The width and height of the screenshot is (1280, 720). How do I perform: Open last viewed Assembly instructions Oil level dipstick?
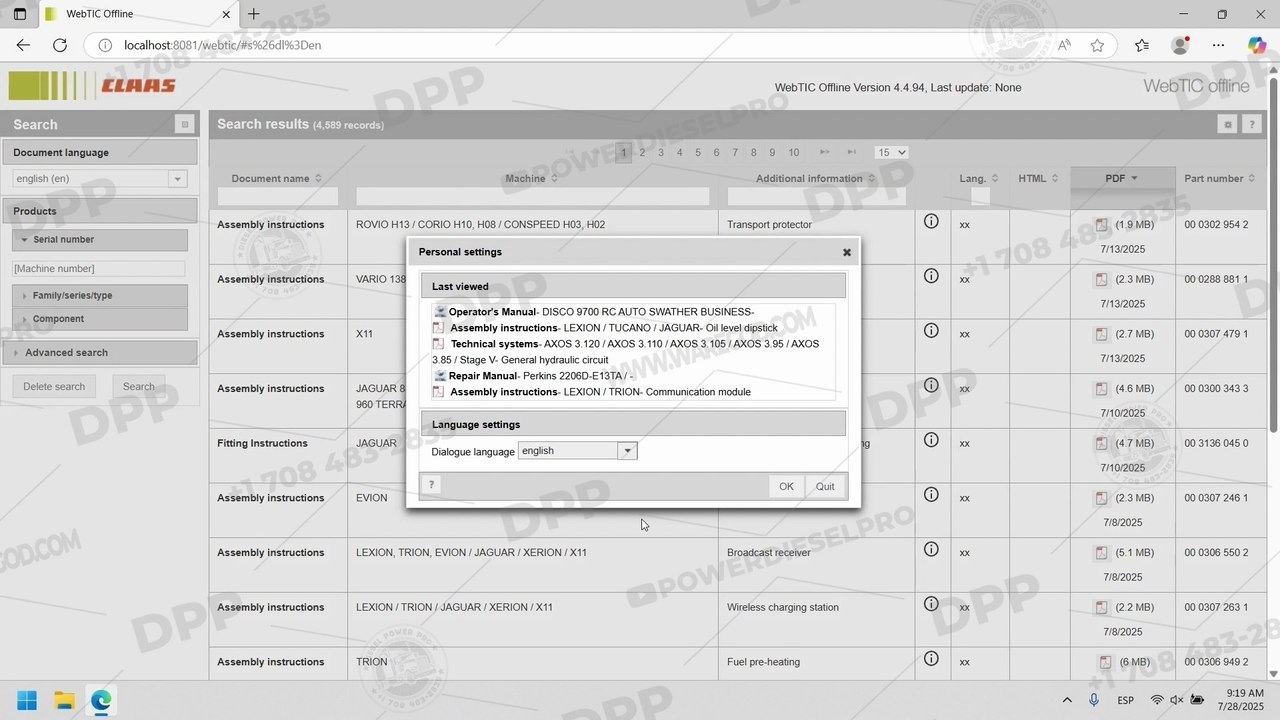(605, 328)
